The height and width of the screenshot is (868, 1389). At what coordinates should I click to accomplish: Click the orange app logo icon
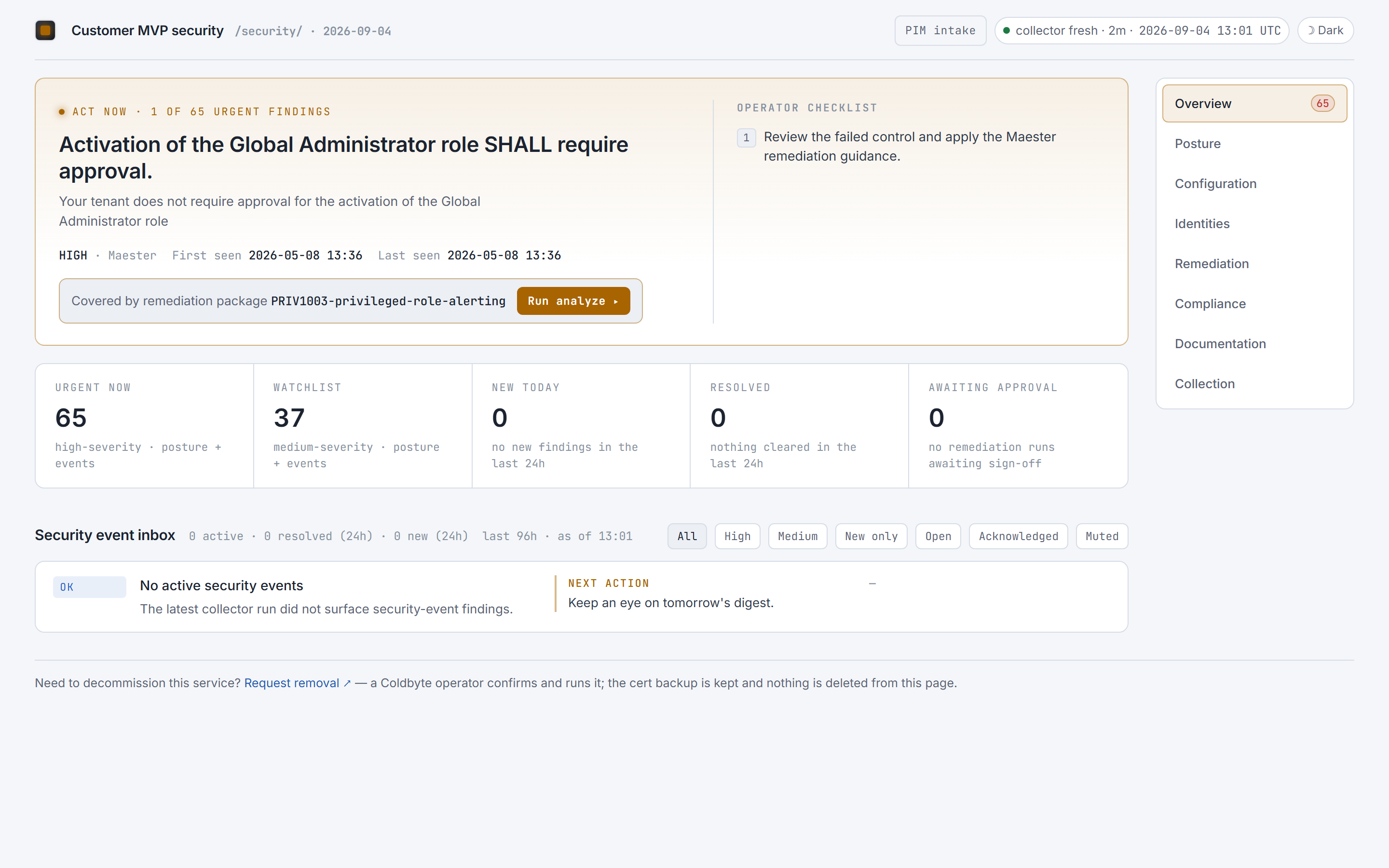45,30
